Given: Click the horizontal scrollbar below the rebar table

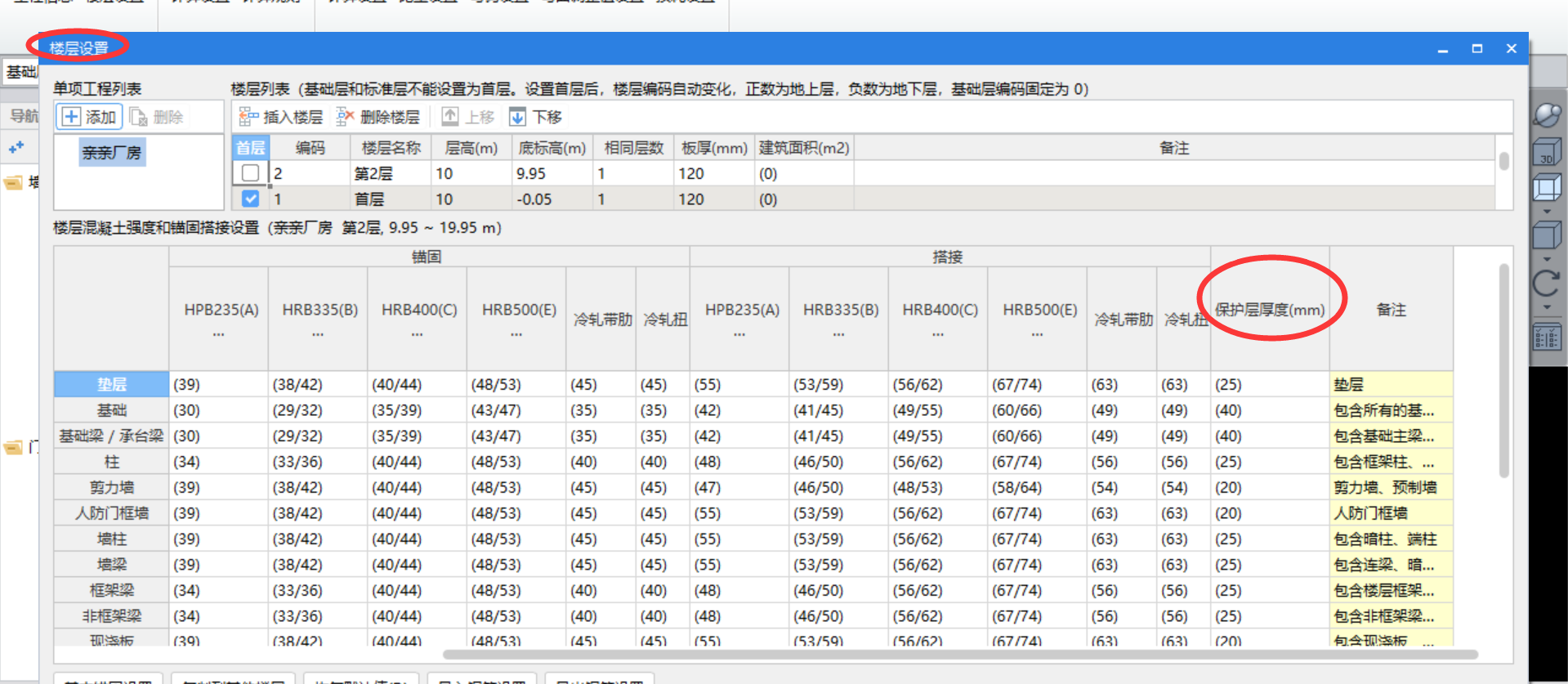Looking at the screenshot, I should click(x=960, y=655).
